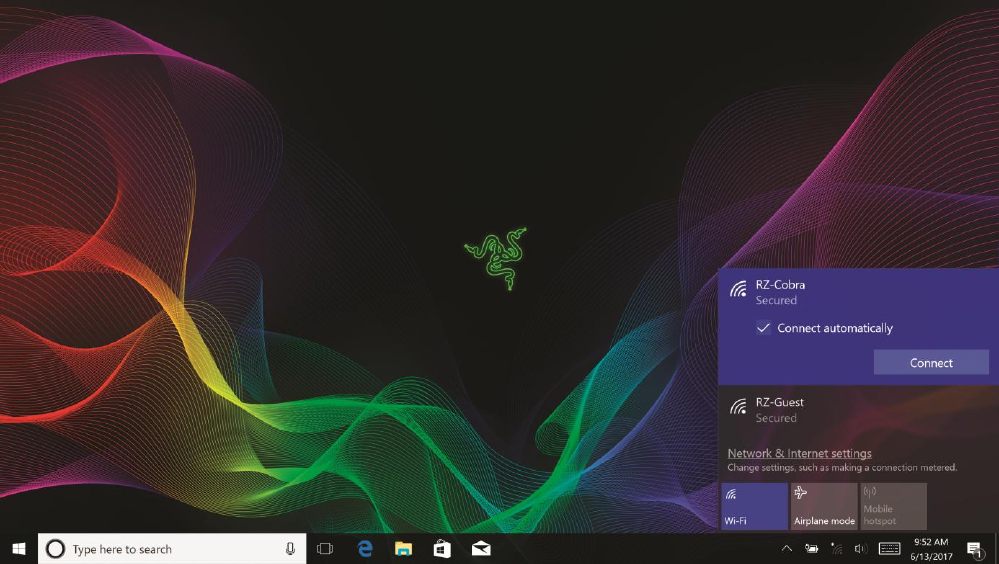Image resolution: width=999 pixels, height=564 pixels.
Task: Toggle the Wi-Fi quick action tile
Action: point(754,506)
